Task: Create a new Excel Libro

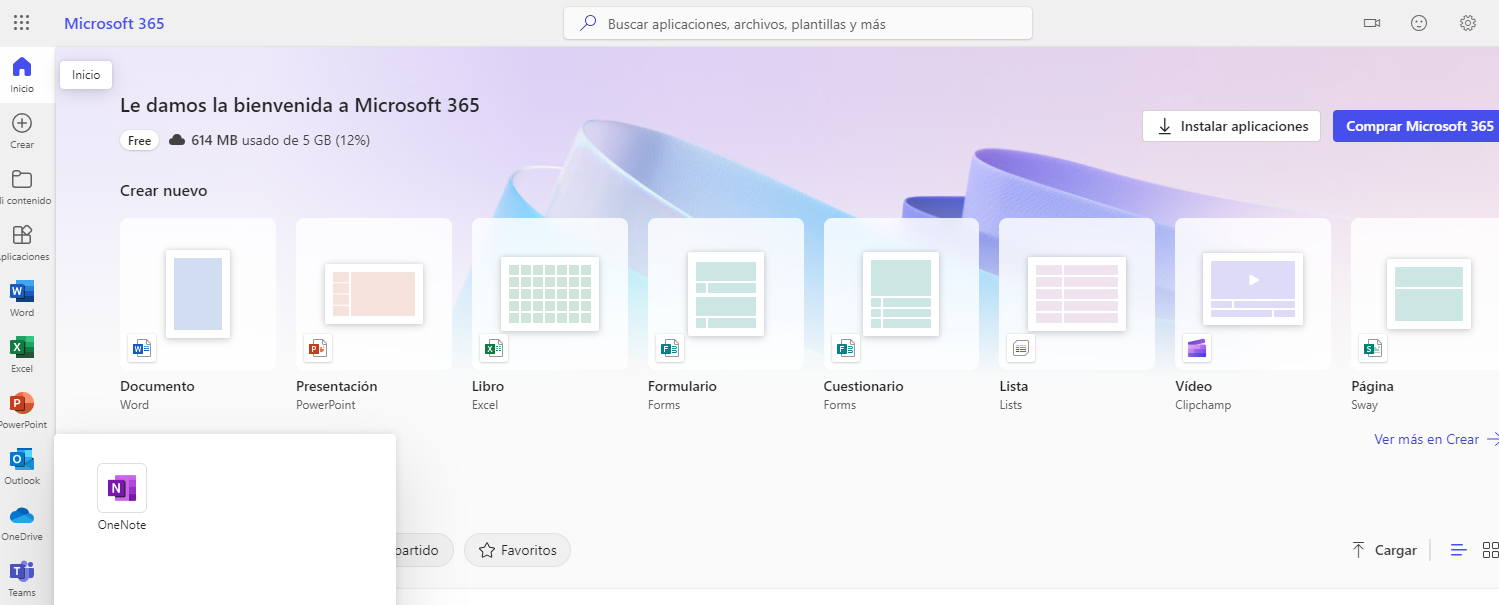Action: (550, 315)
